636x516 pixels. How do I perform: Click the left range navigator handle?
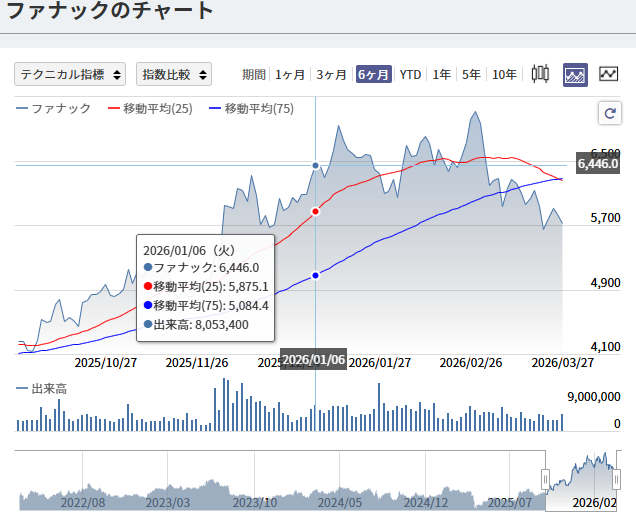pos(546,480)
